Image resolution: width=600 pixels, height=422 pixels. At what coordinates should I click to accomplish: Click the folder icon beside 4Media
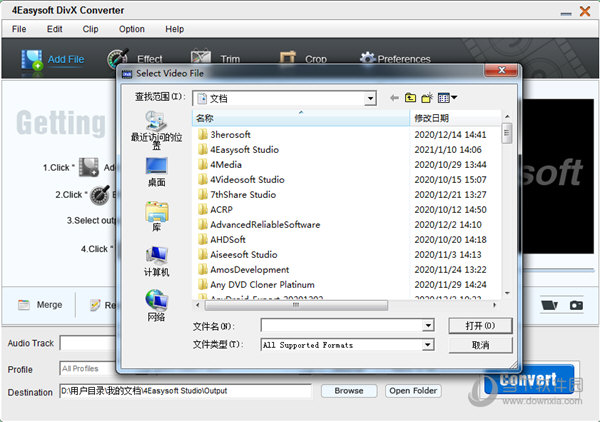coord(202,165)
